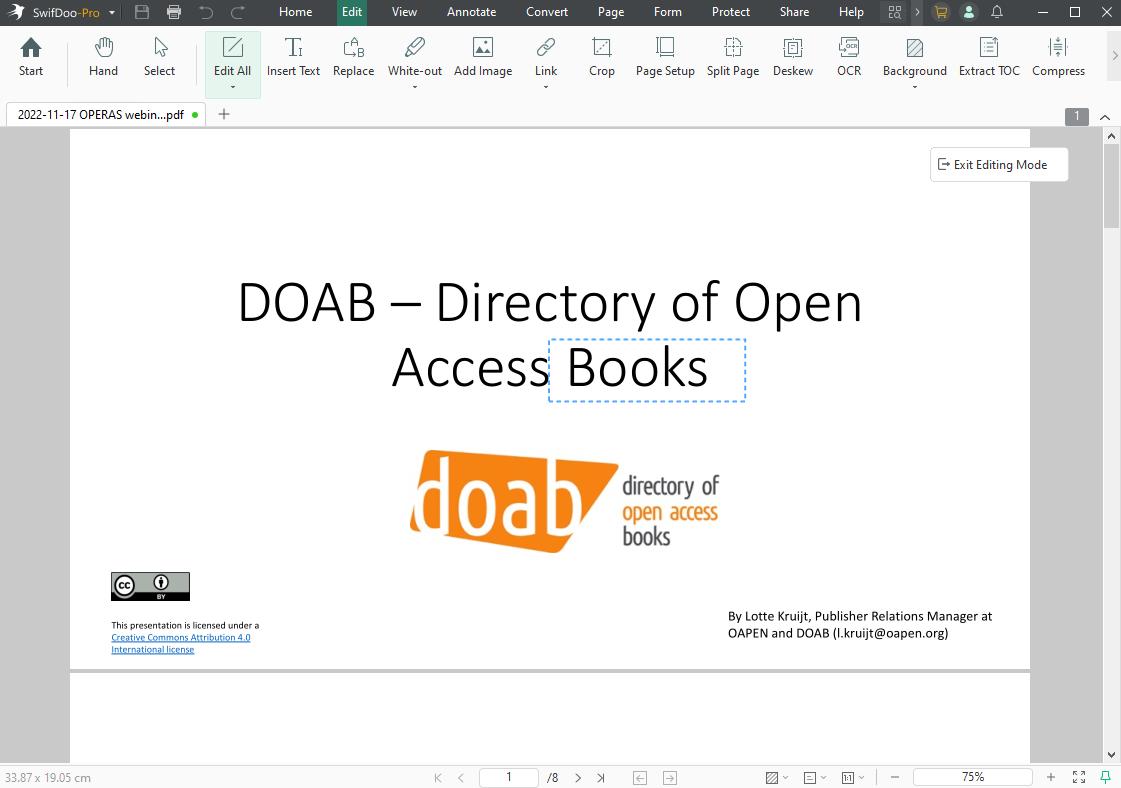Go to the first page

pyautogui.click(x=438, y=777)
